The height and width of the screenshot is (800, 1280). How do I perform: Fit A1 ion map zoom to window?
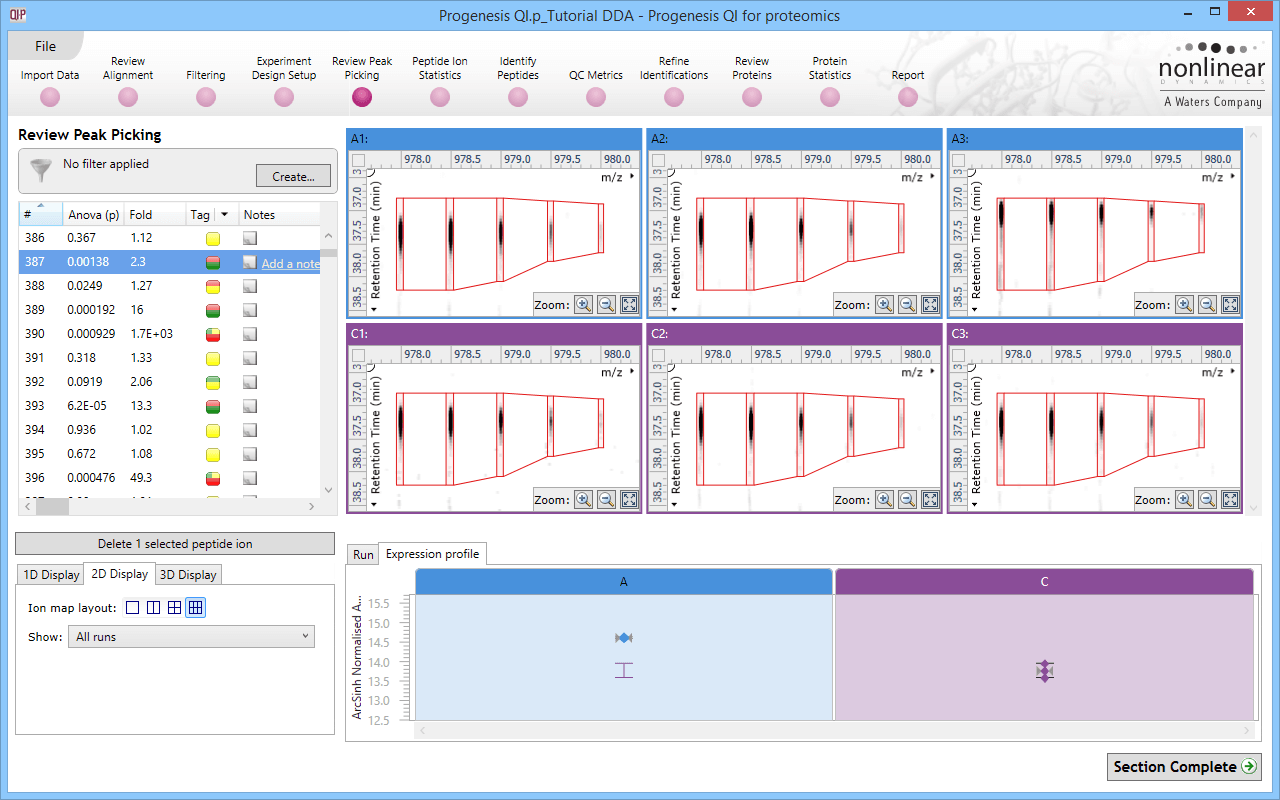tap(630, 305)
